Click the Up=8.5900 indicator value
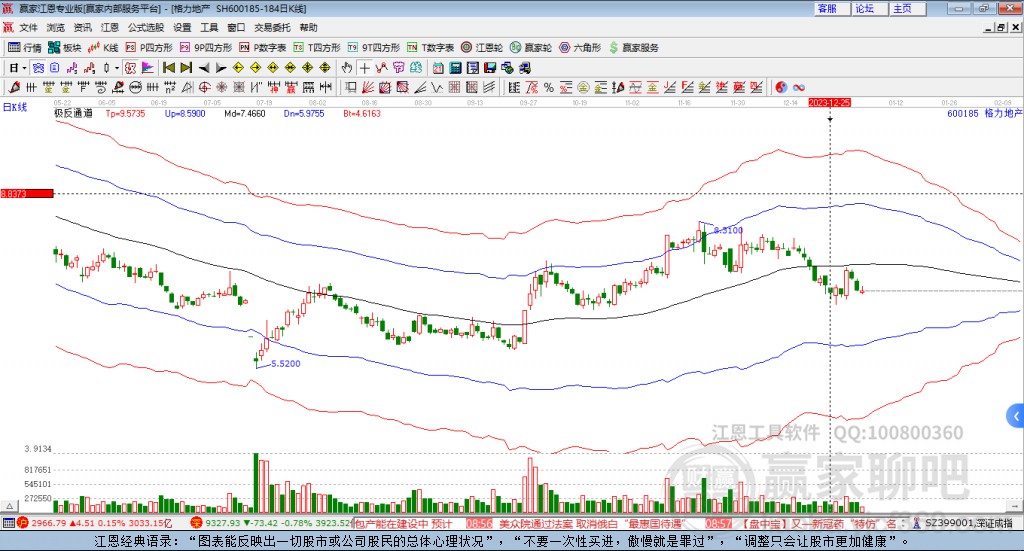 [185, 114]
